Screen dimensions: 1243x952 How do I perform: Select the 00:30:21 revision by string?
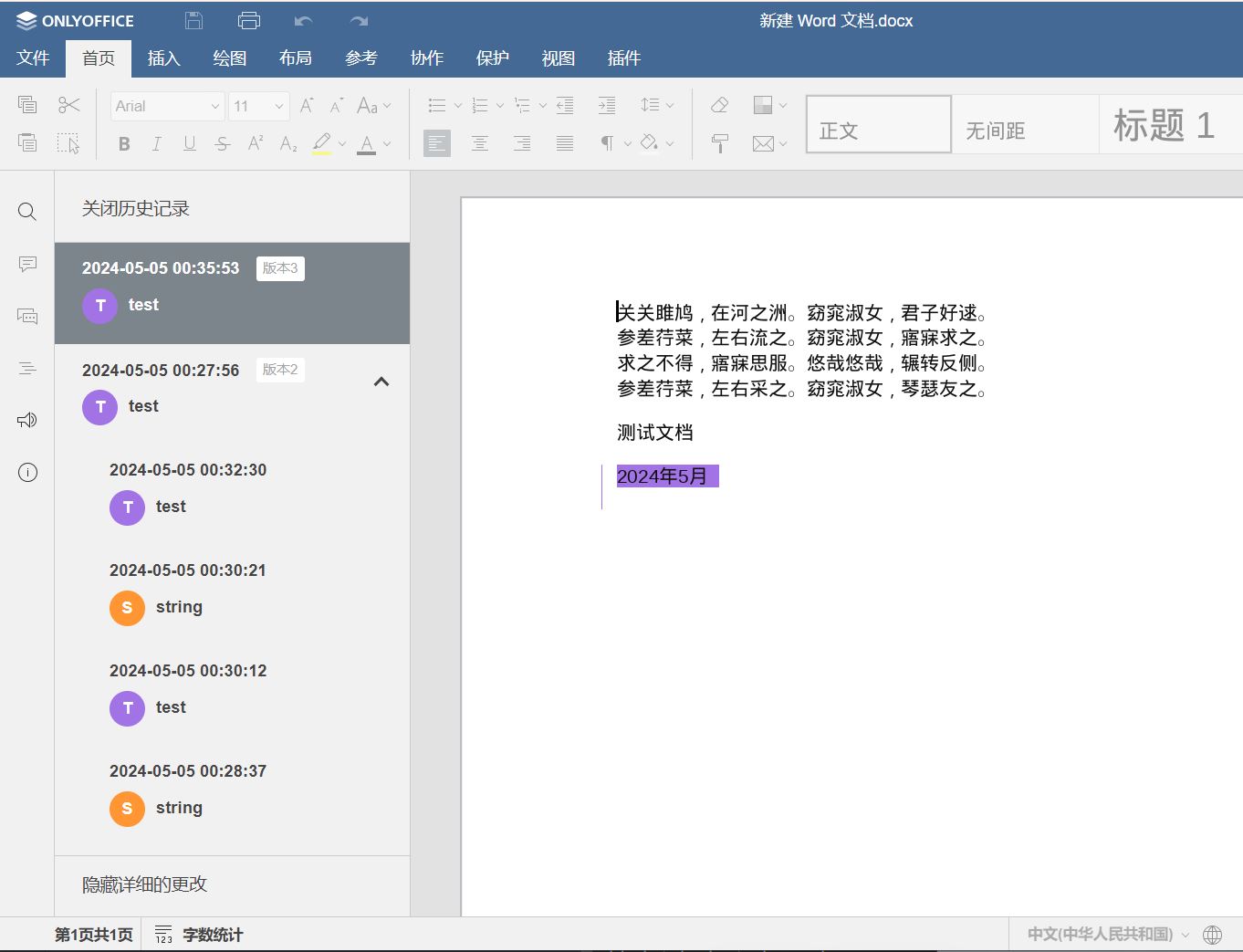(x=188, y=590)
